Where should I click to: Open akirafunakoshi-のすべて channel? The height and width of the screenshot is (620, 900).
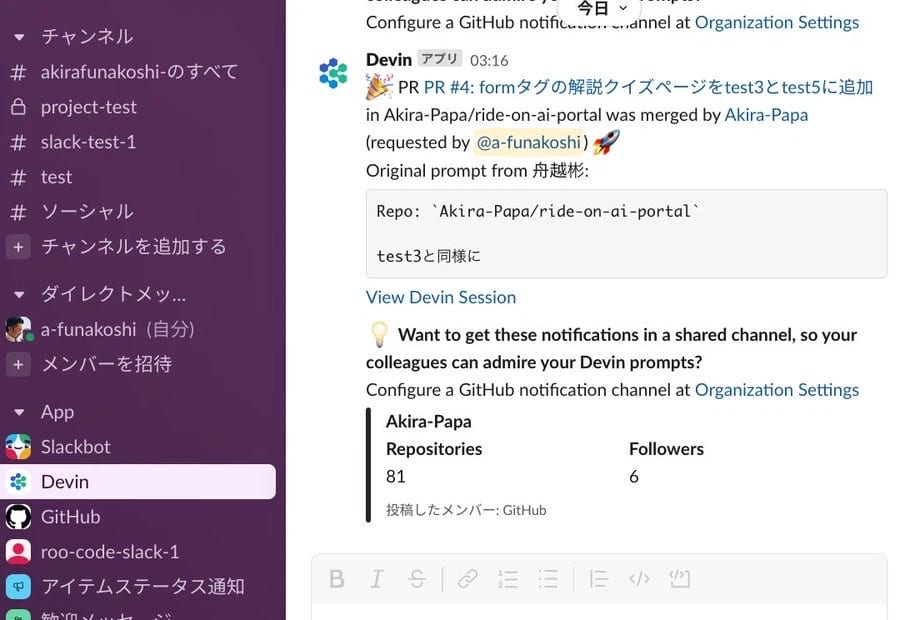tap(138, 72)
